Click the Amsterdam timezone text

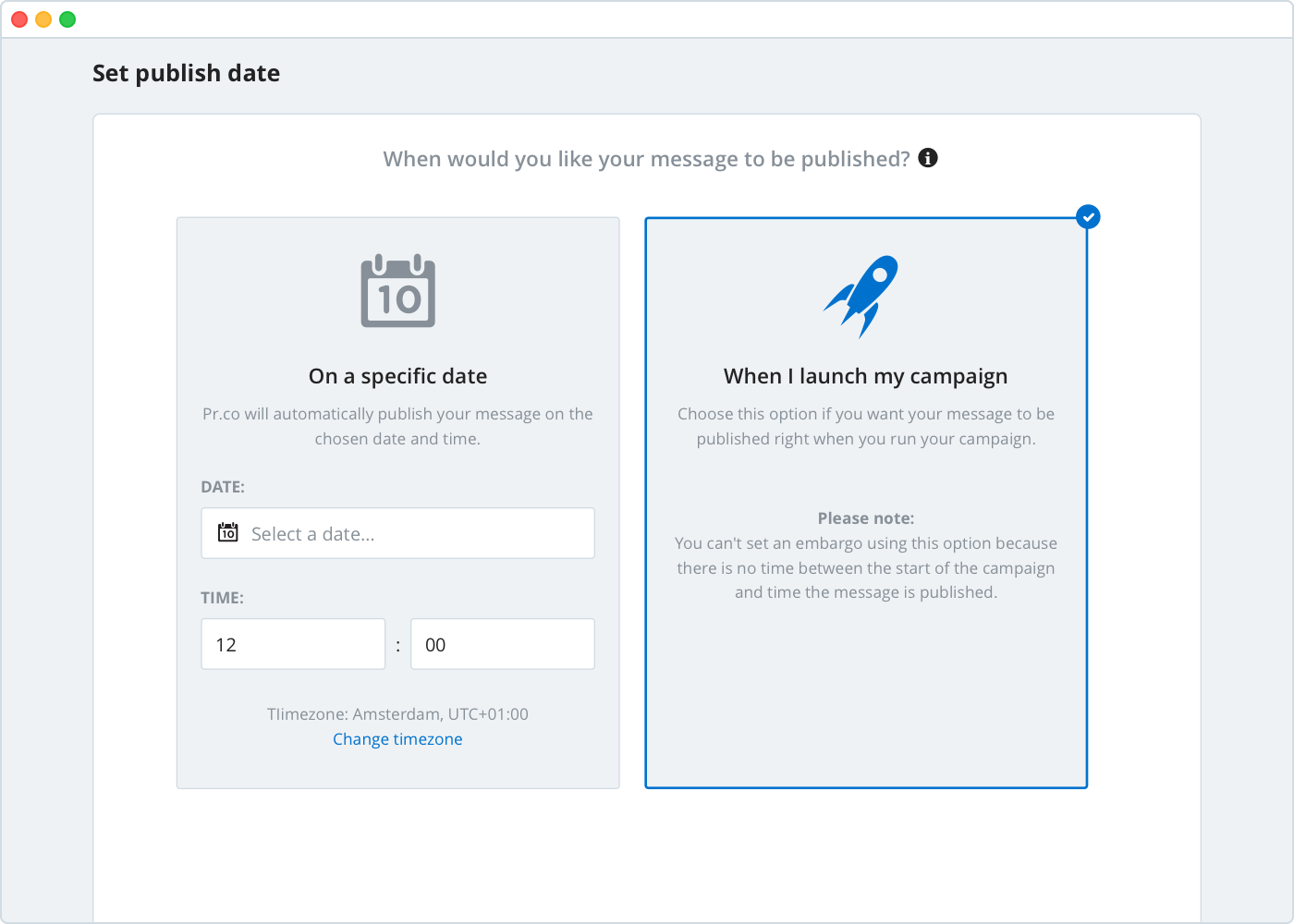397,714
